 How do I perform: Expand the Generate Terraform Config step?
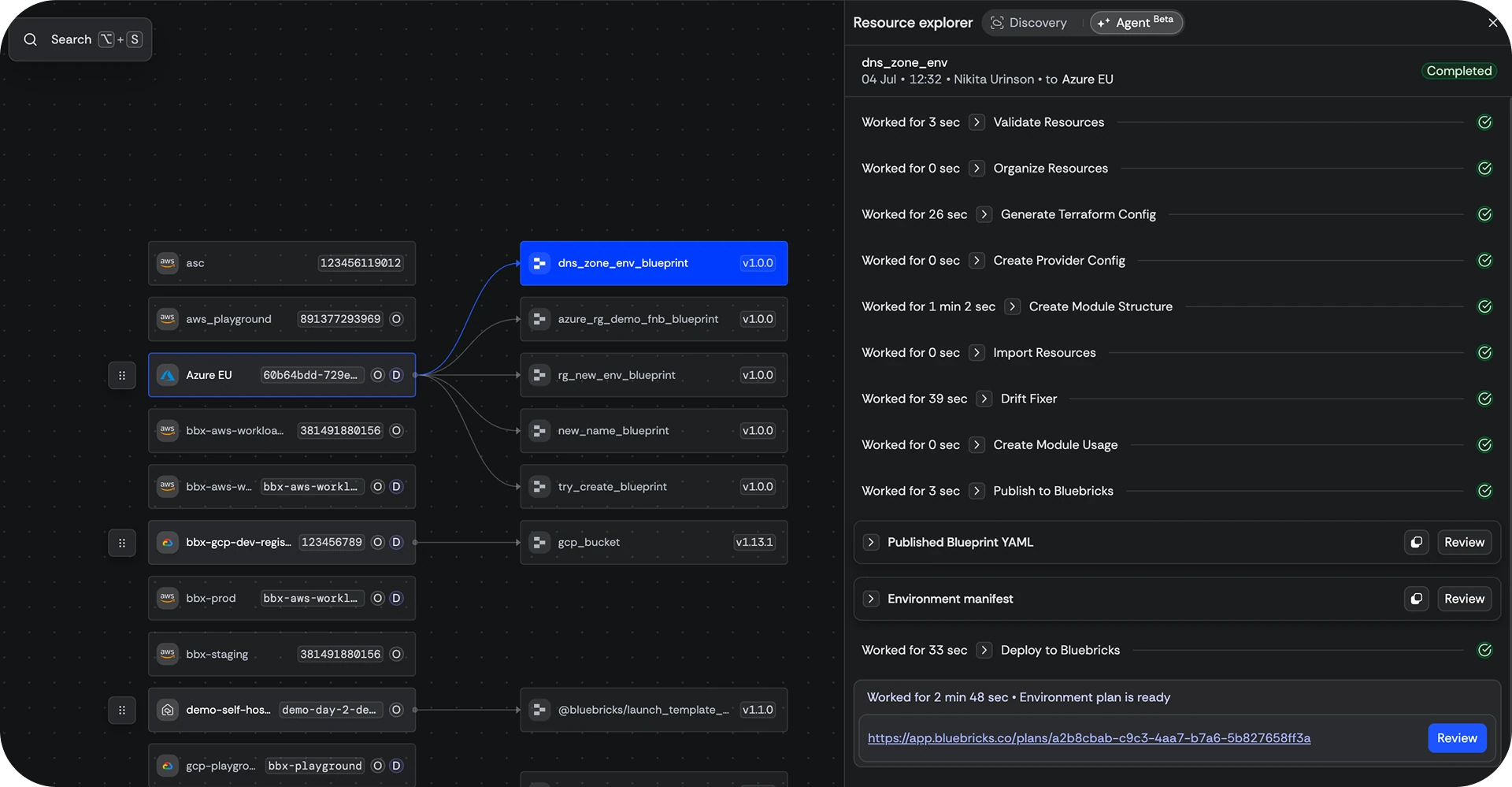984,214
